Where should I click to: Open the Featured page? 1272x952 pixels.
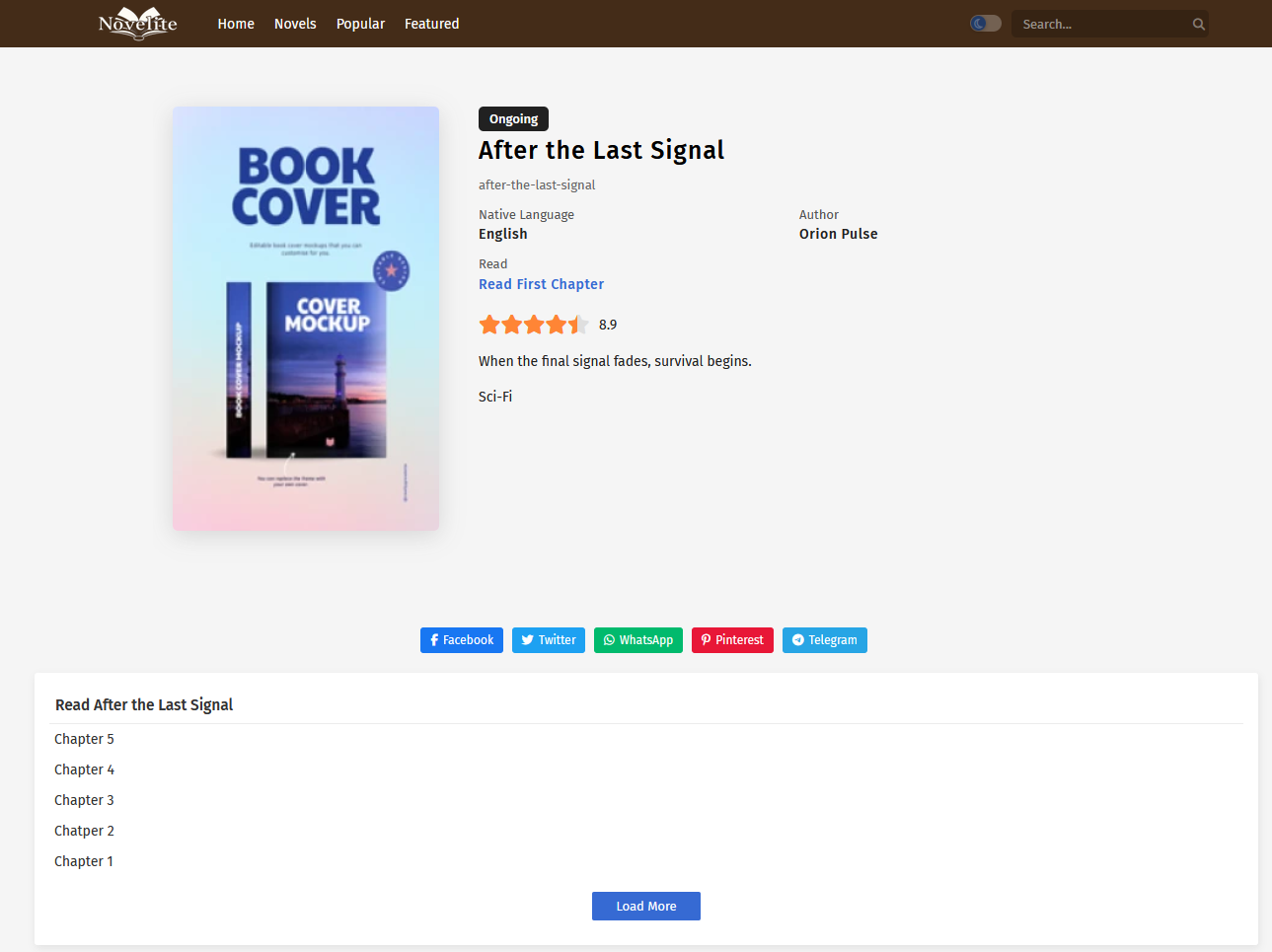(x=431, y=24)
